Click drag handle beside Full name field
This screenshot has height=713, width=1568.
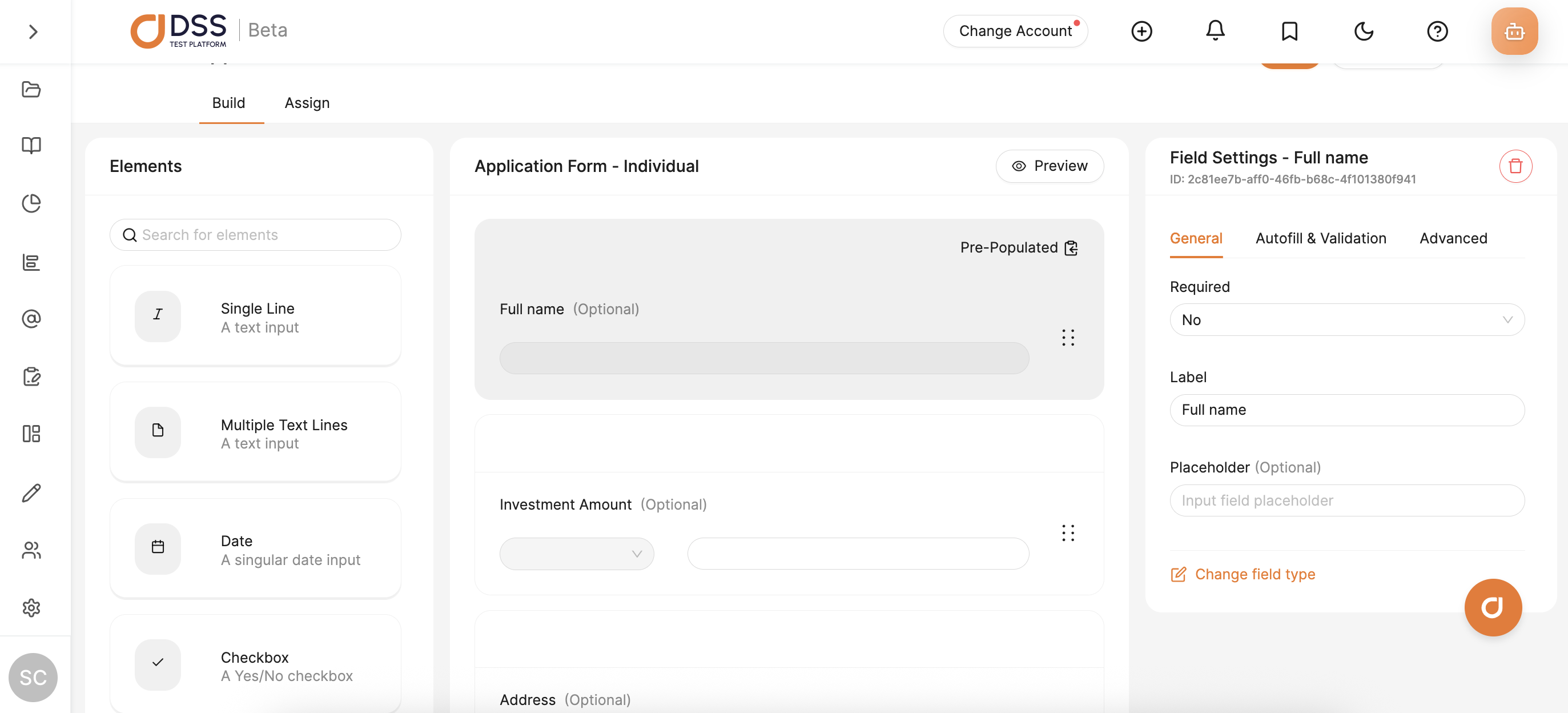click(x=1068, y=337)
